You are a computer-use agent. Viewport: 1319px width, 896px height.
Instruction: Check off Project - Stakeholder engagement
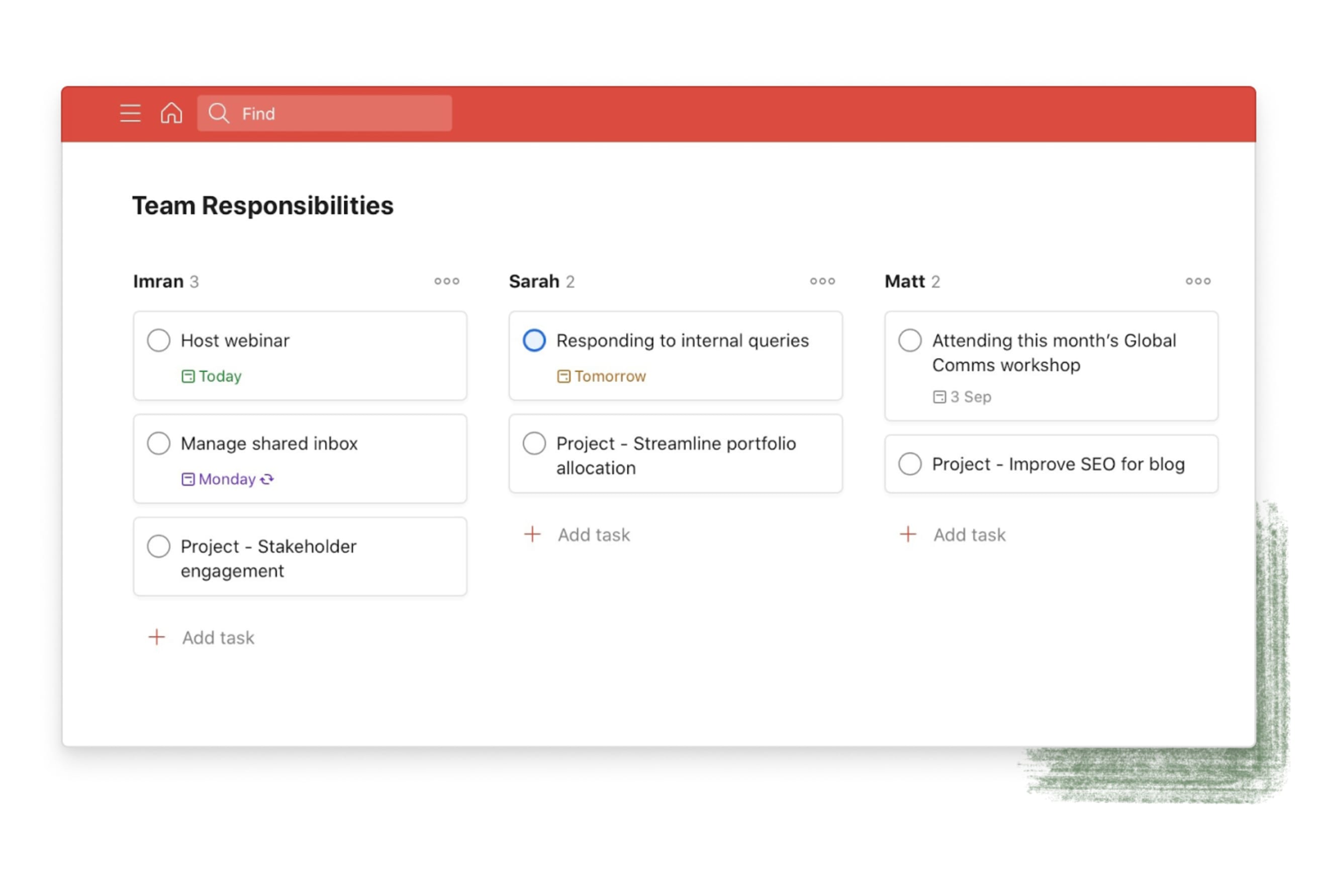coord(159,546)
